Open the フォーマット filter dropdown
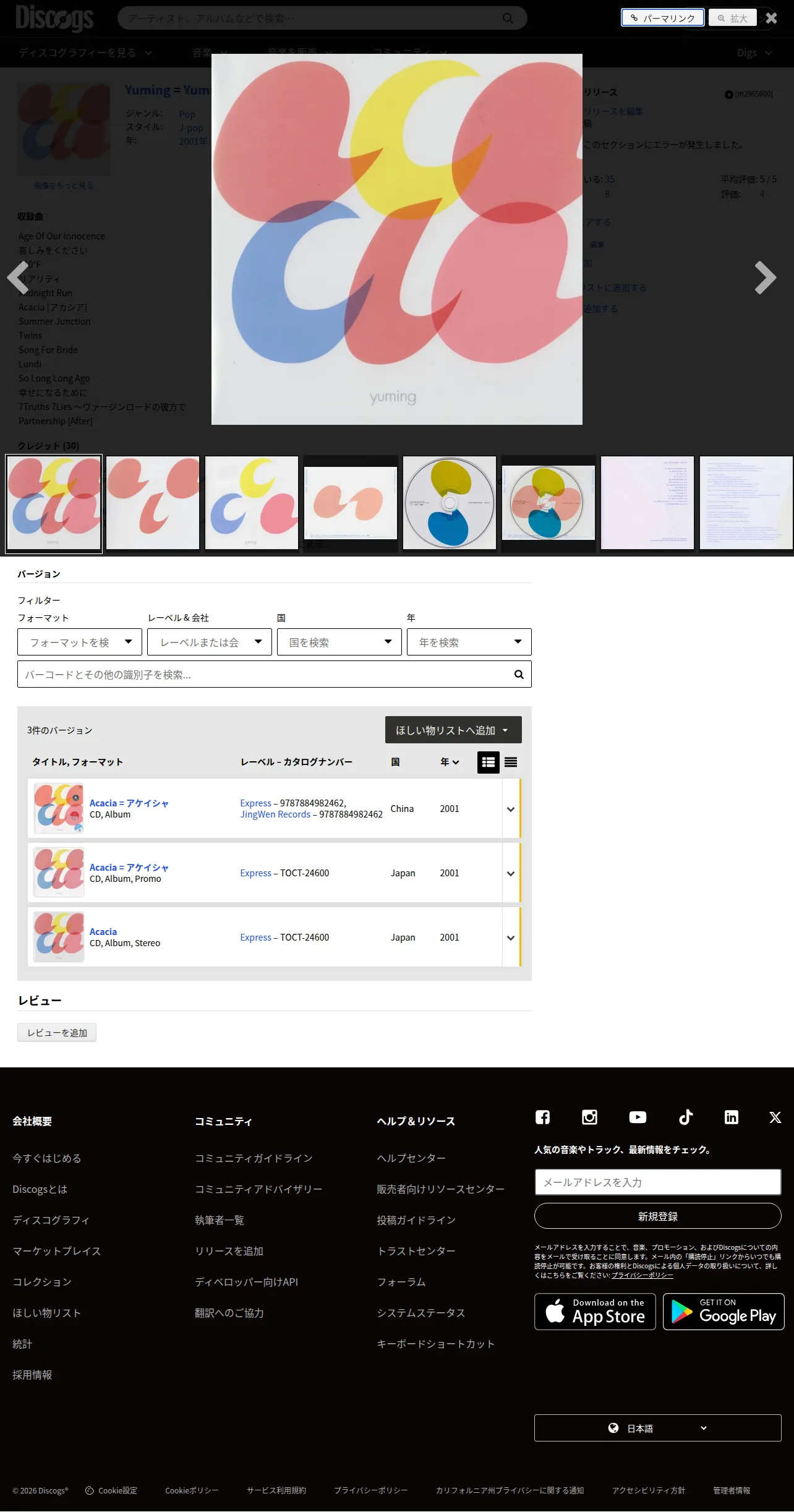 pos(80,642)
